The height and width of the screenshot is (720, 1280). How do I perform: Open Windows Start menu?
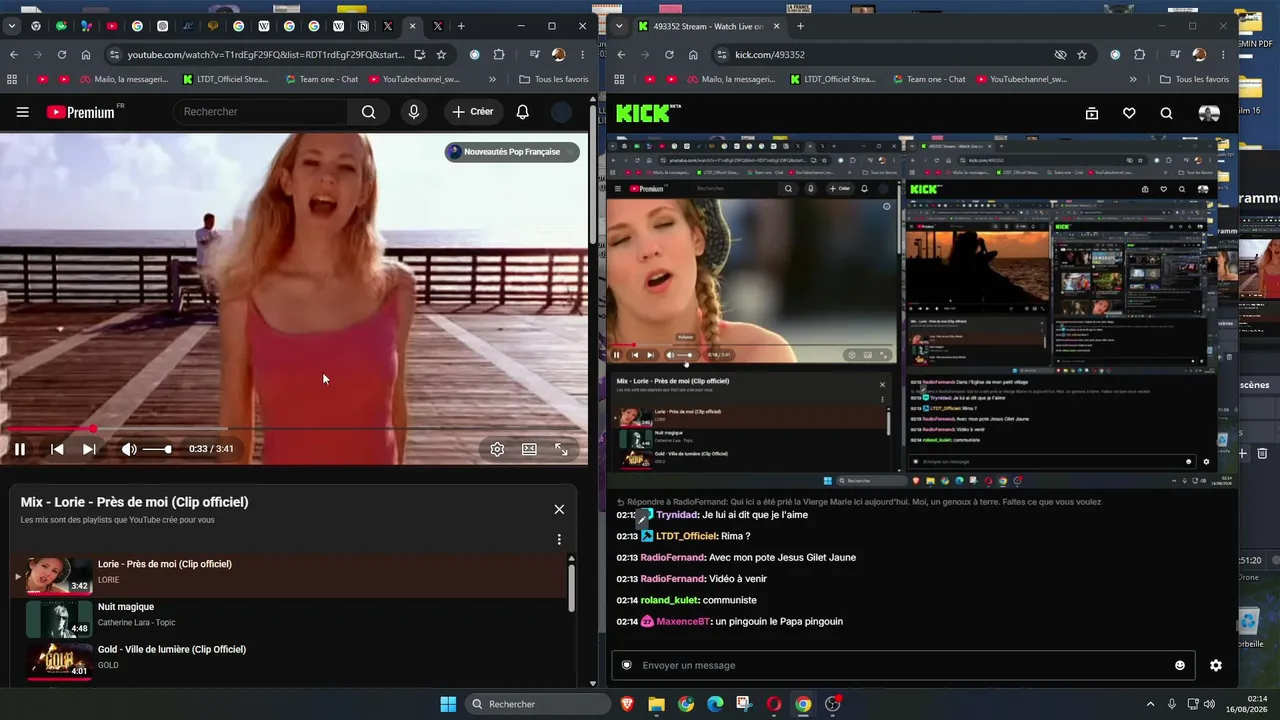click(x=448, y=704)
